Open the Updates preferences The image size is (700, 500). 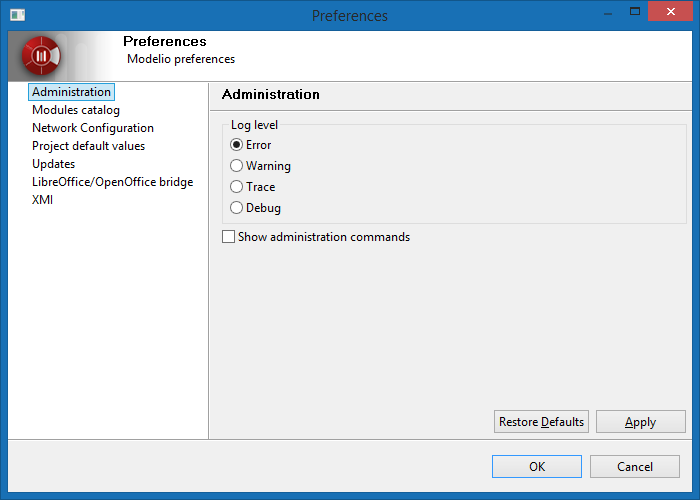(x=53, y=164)
